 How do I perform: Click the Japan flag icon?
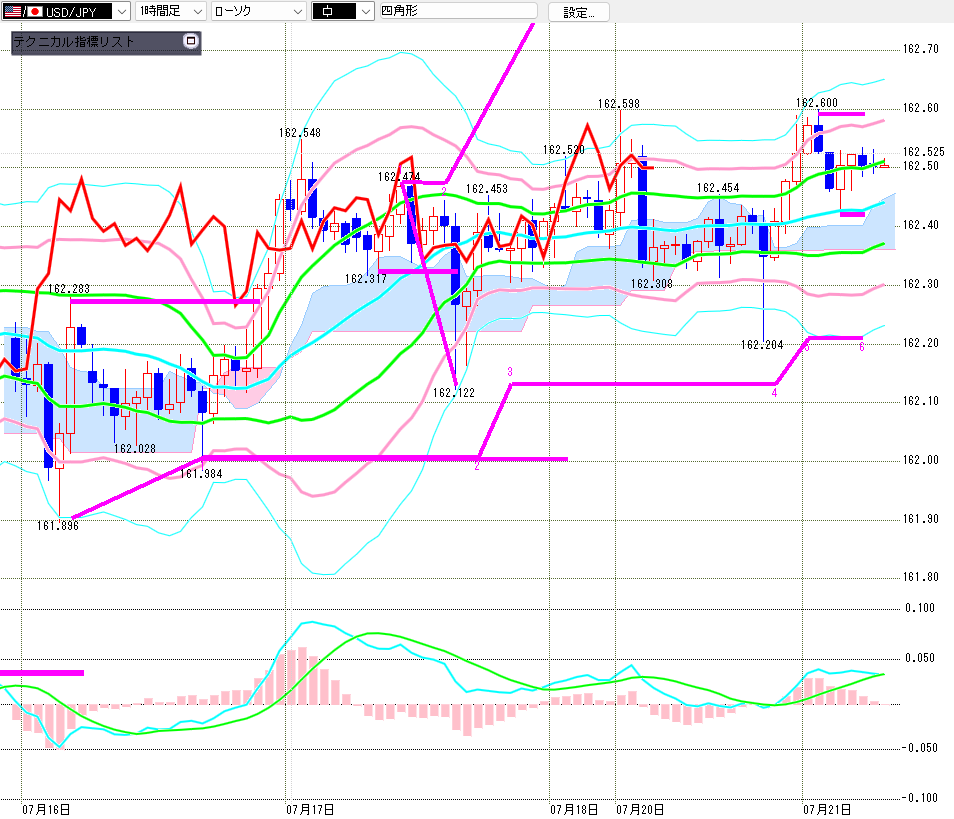[35, 11]
